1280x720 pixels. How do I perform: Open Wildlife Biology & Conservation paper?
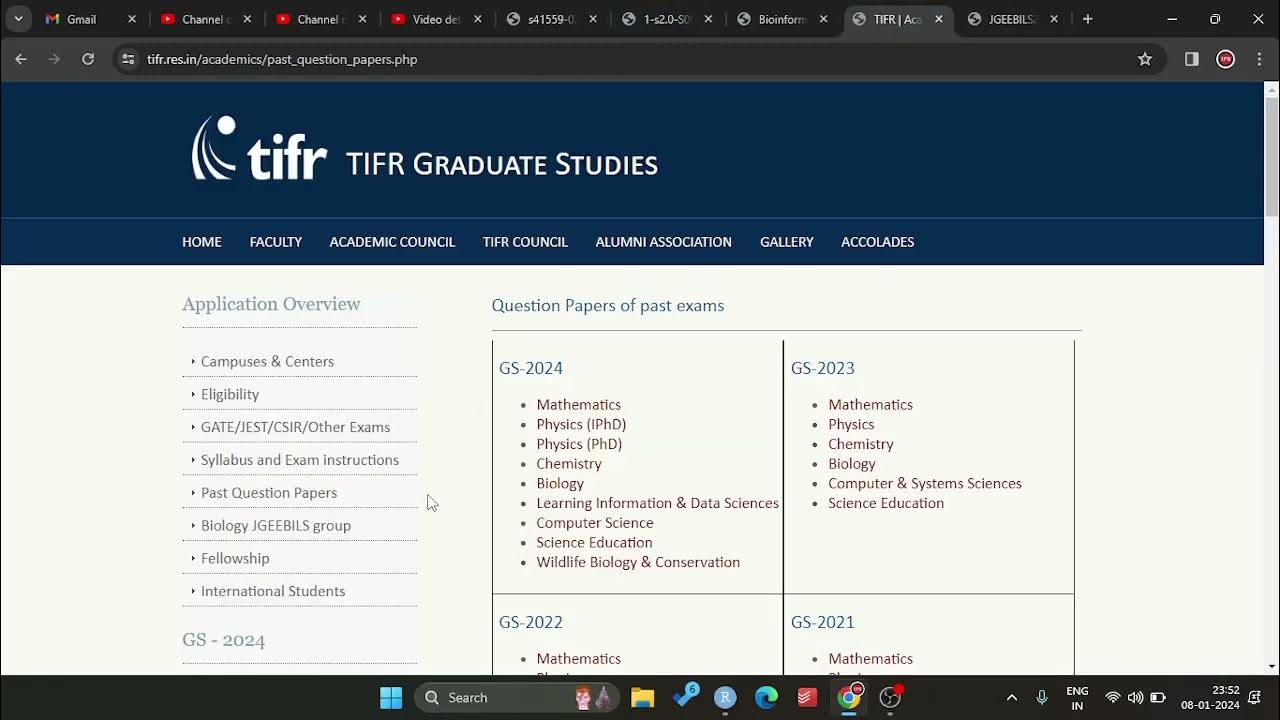638,562
